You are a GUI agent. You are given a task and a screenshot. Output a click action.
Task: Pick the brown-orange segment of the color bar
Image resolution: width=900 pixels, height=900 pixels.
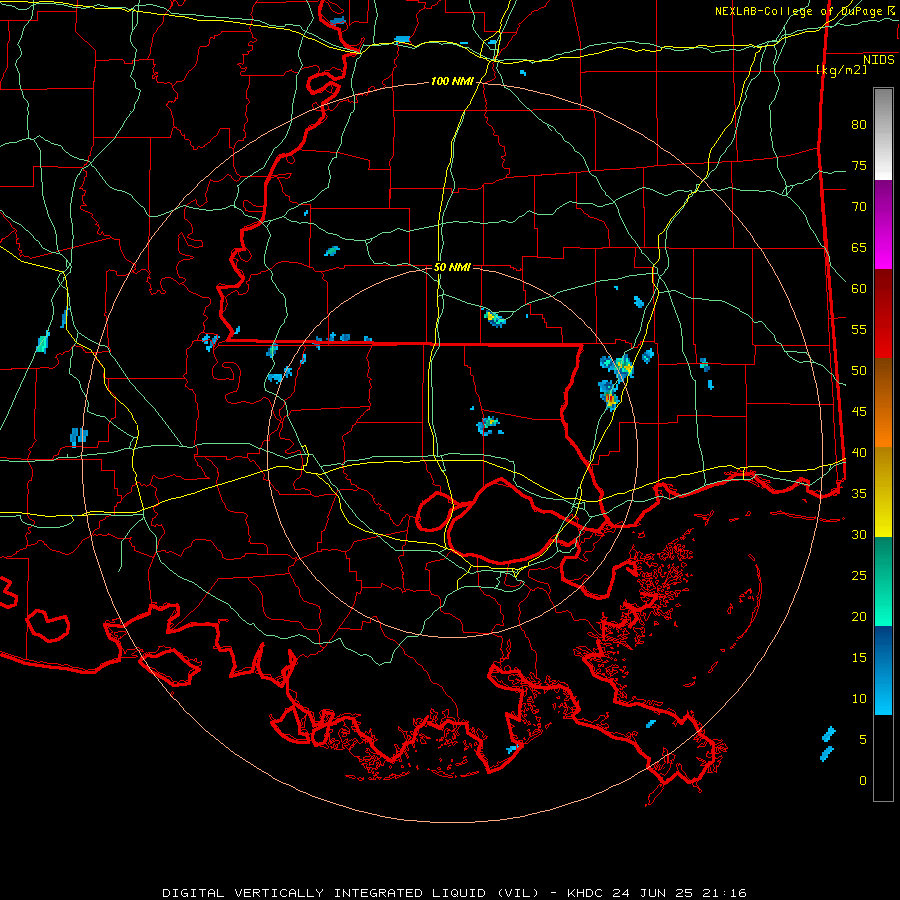[x=883, y=403]
